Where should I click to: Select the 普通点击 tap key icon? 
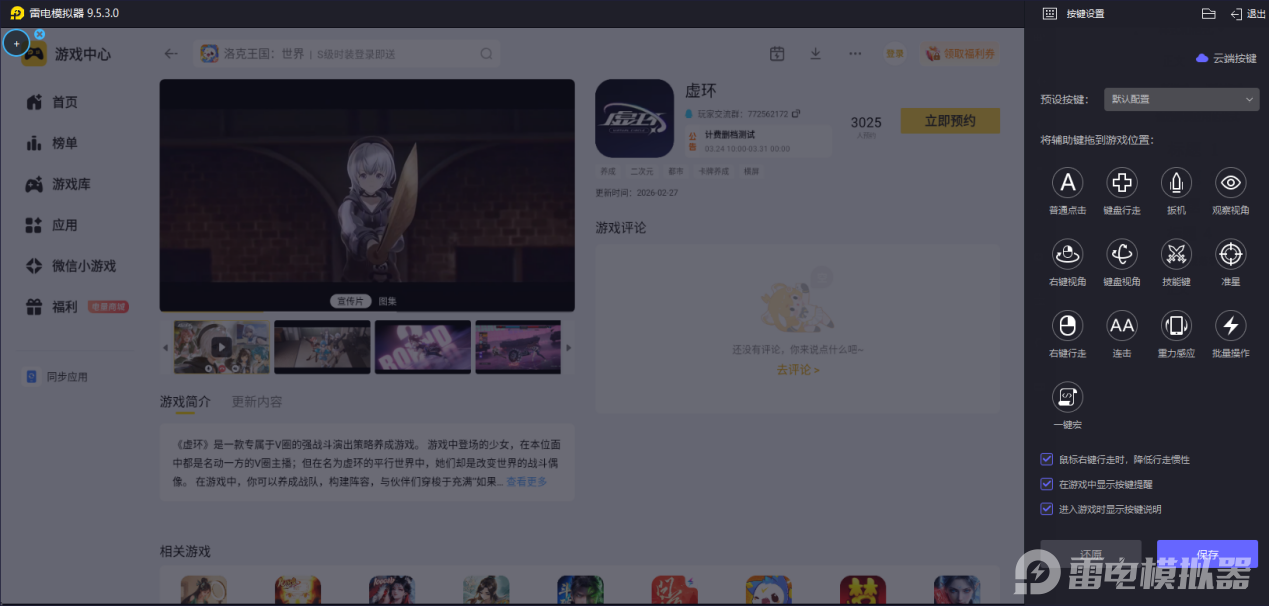coord(1067,183)
